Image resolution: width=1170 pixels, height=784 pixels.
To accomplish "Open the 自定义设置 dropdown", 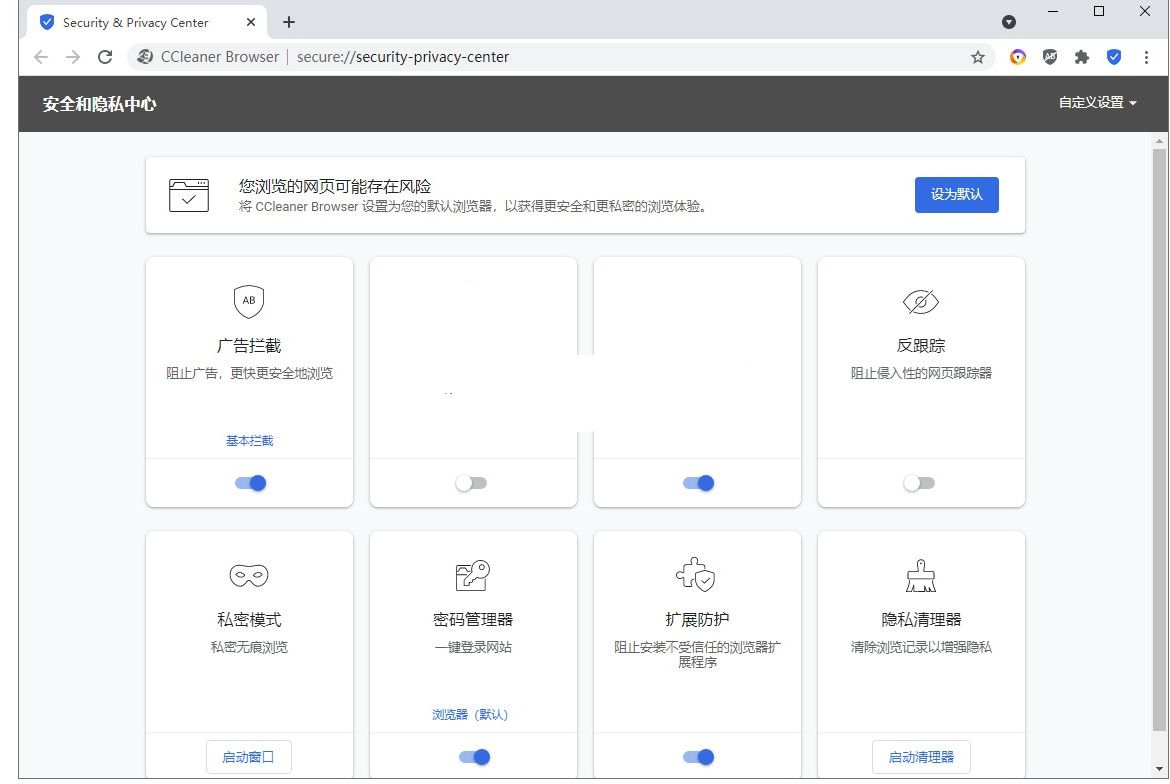I will tap(1096, 102).
